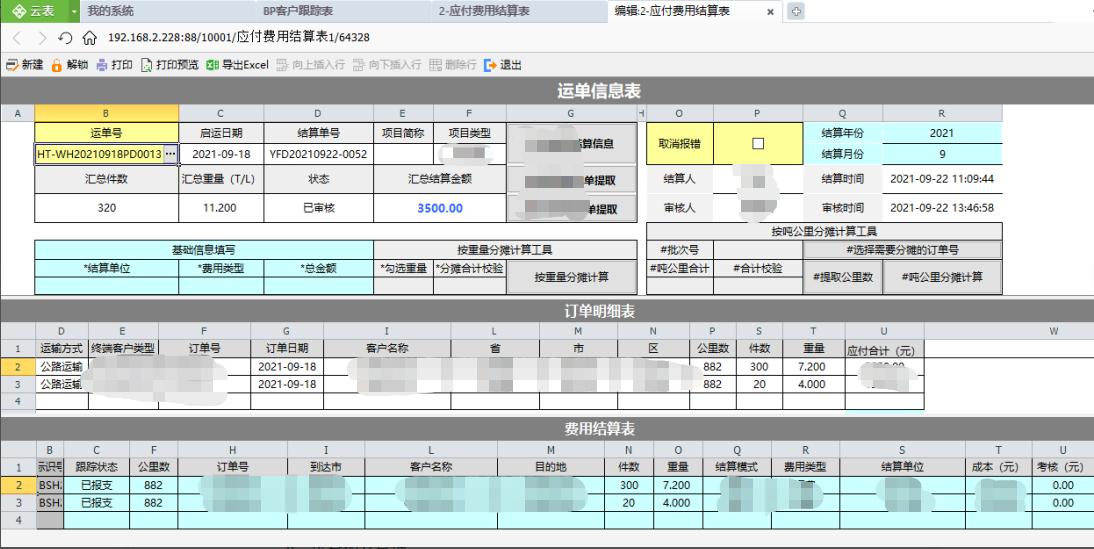Click the empty *总金额 input cell
Image resolution: width=1094 pixels, height=549 pixels.
[318, 285]
